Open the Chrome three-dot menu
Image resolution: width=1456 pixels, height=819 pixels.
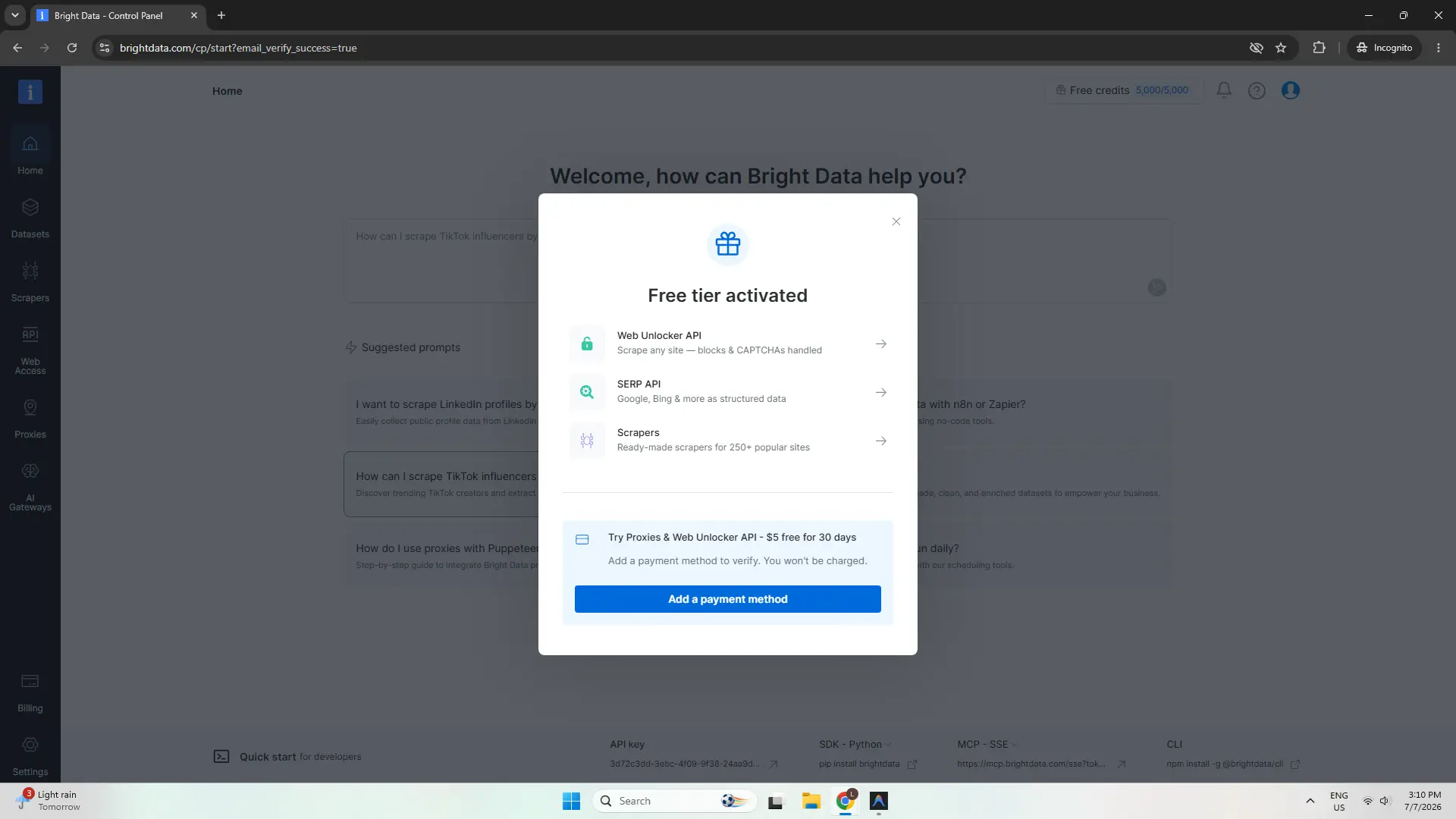[1438, 48]
